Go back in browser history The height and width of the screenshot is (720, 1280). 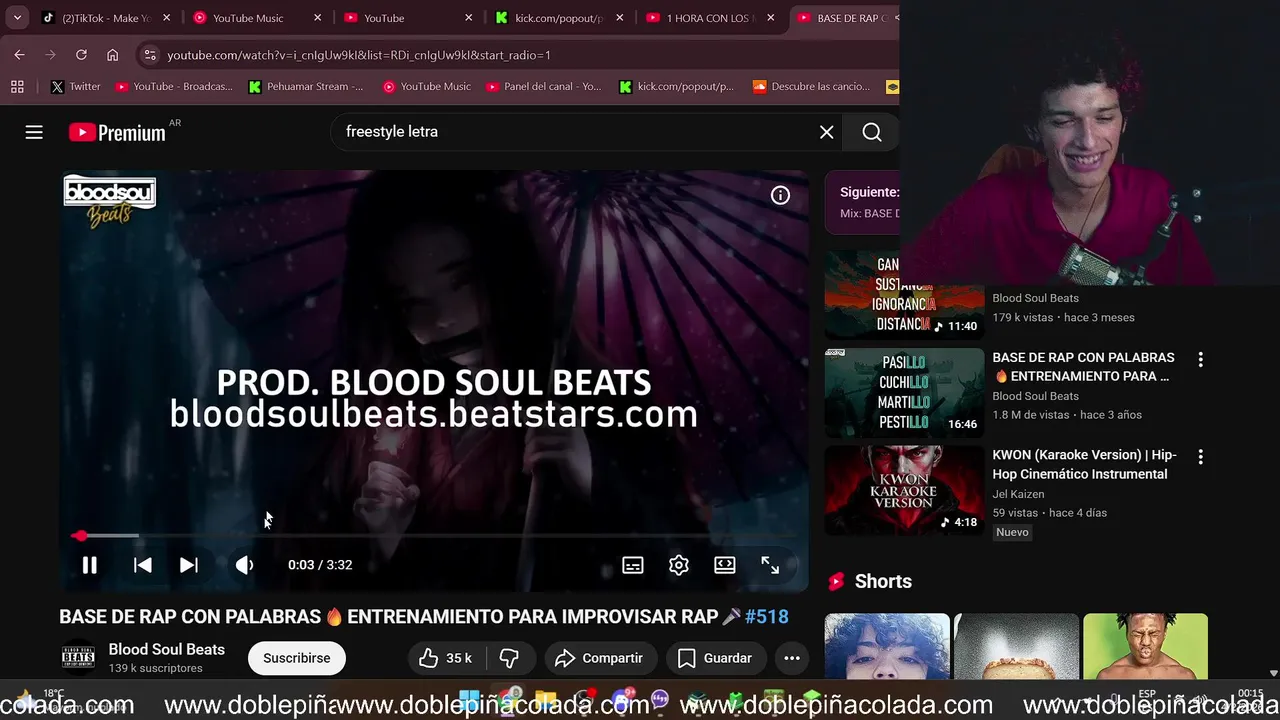19,55
